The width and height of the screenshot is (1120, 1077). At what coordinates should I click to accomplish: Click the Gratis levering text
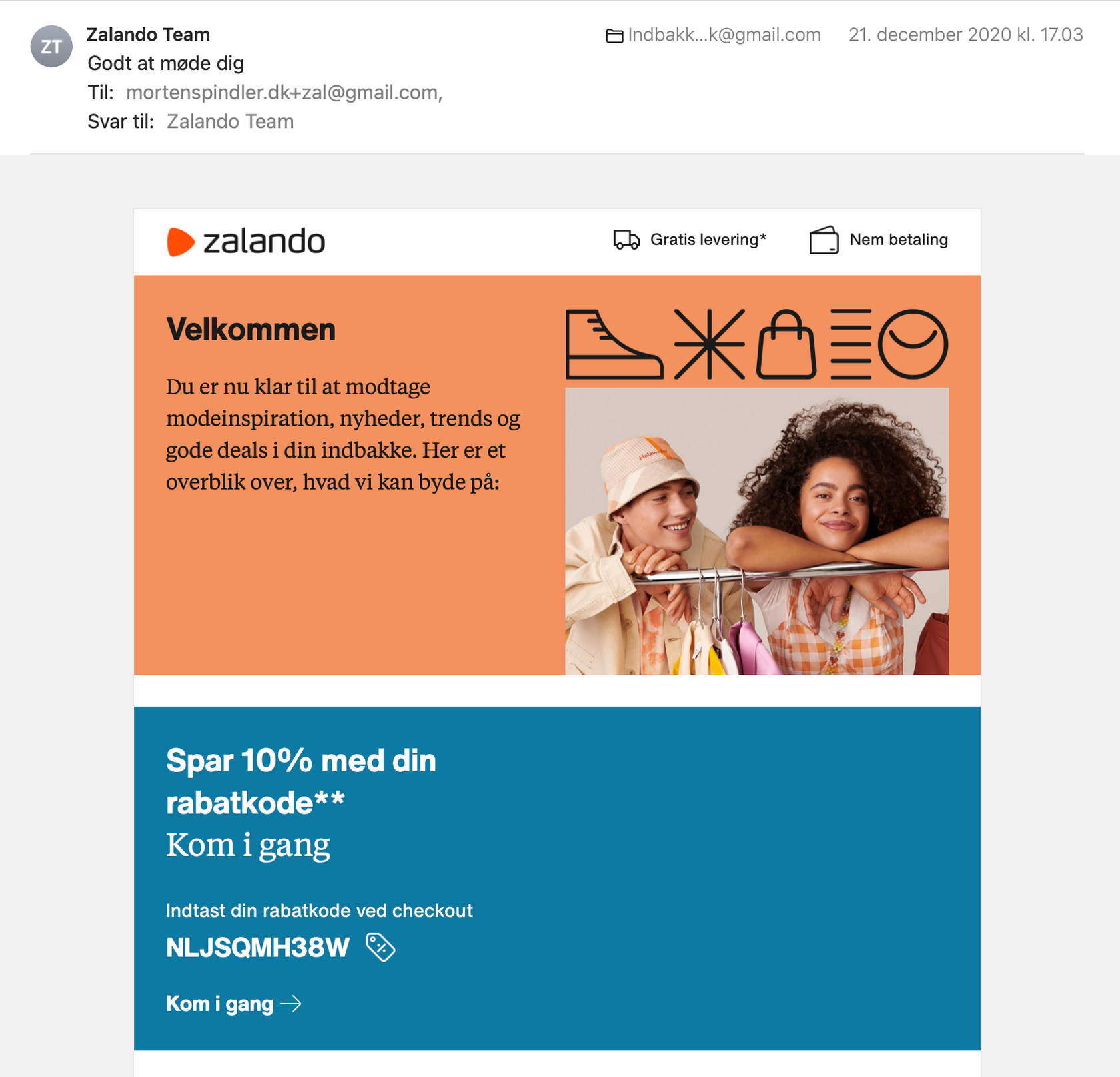point(708,240)
